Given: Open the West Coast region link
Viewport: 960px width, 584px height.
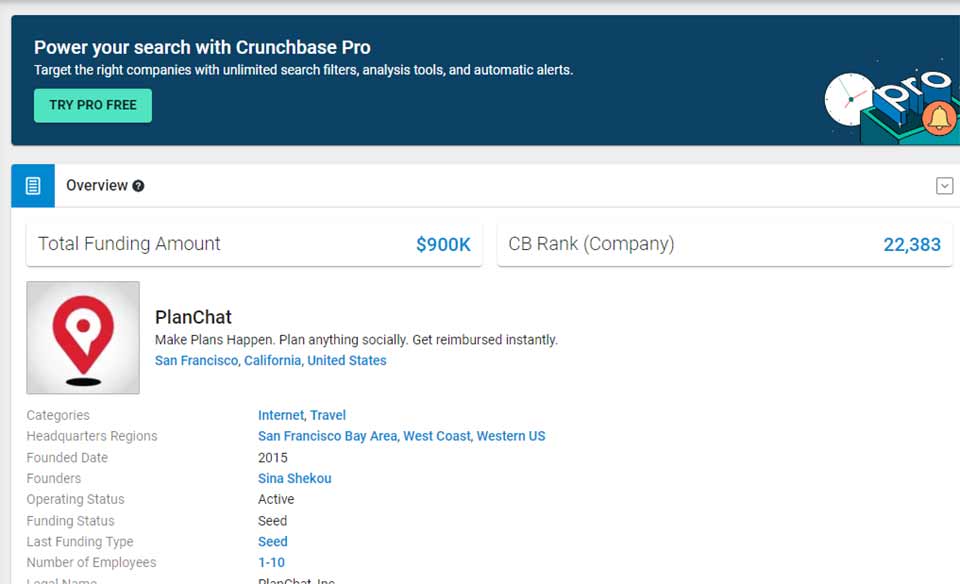Looking at the screenshot, I should click(437, 436).
